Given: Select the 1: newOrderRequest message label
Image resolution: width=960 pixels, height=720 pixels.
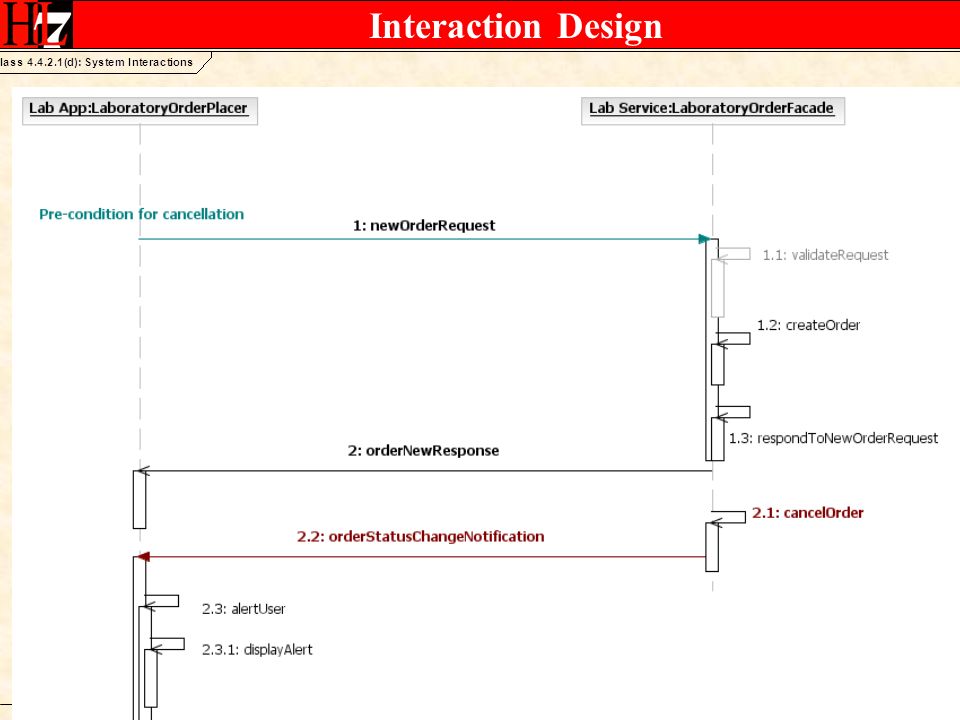Looking at the screenshot, I should [x=424, y=225].
